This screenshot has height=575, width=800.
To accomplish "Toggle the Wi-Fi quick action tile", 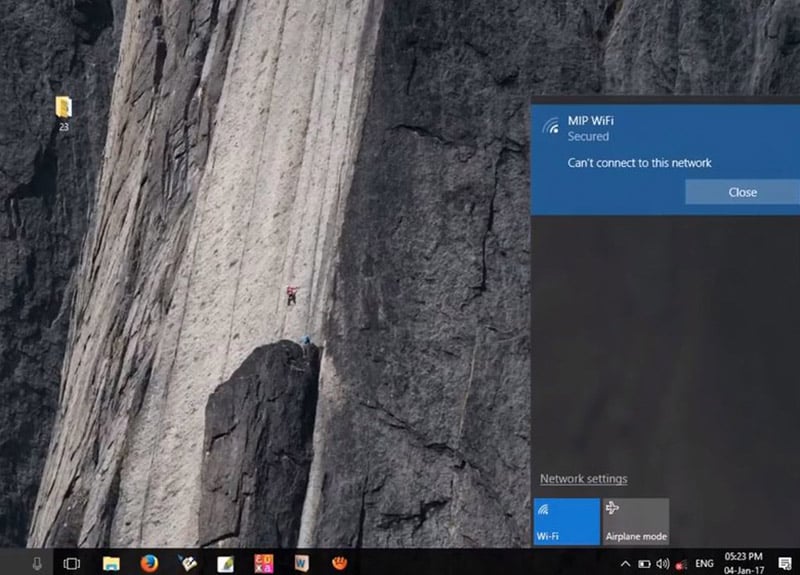I will pos(567,521).
